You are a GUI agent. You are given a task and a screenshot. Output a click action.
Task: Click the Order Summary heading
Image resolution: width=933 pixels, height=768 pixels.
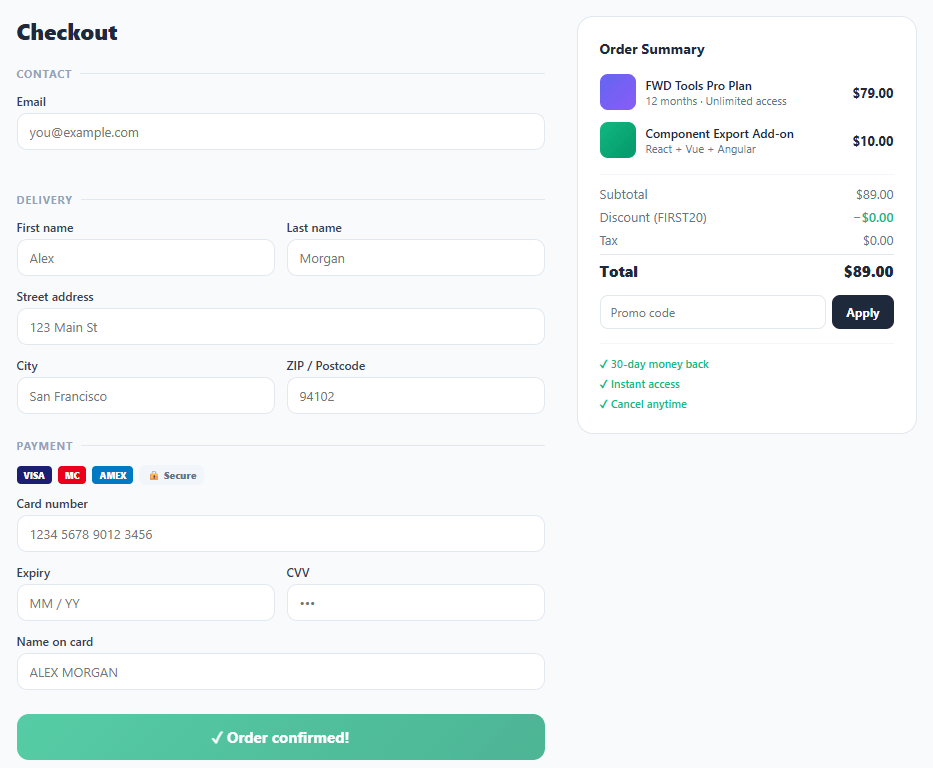point(652,49)
